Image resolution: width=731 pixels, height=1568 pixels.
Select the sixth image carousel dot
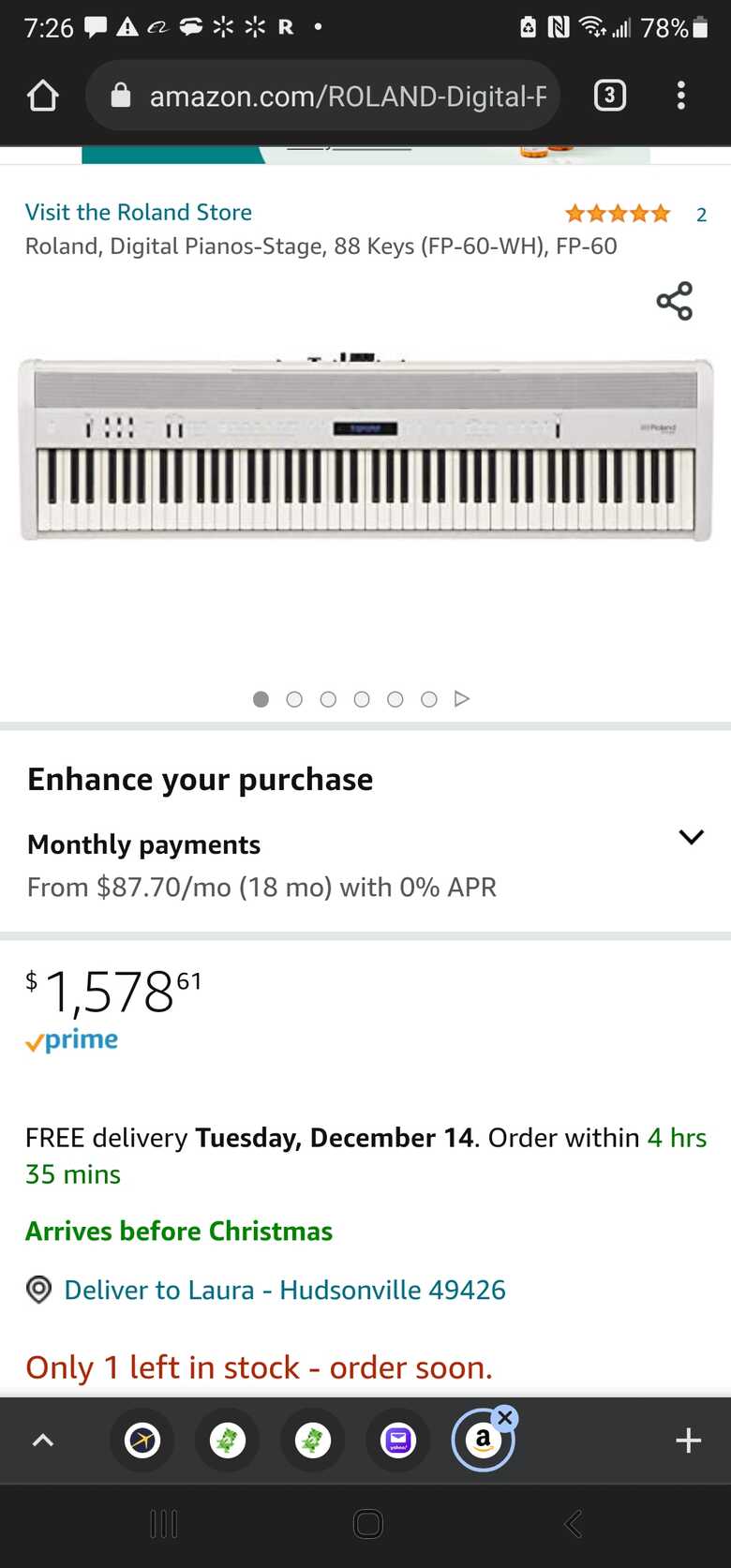(x=429, y=699)
